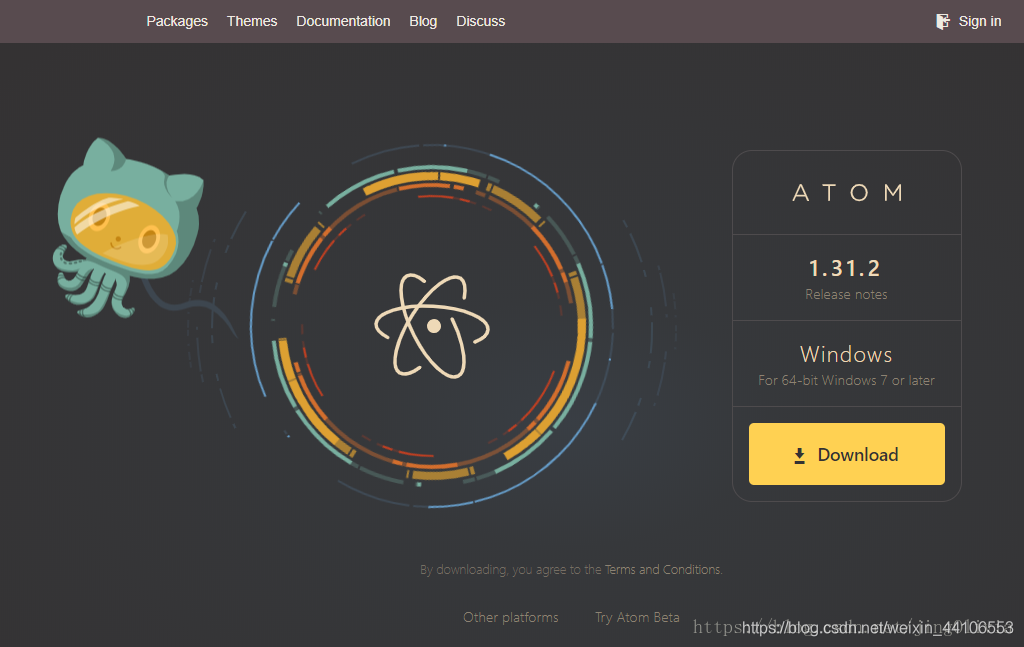
Task: Click the sign-in door icon
Action: 942,22
